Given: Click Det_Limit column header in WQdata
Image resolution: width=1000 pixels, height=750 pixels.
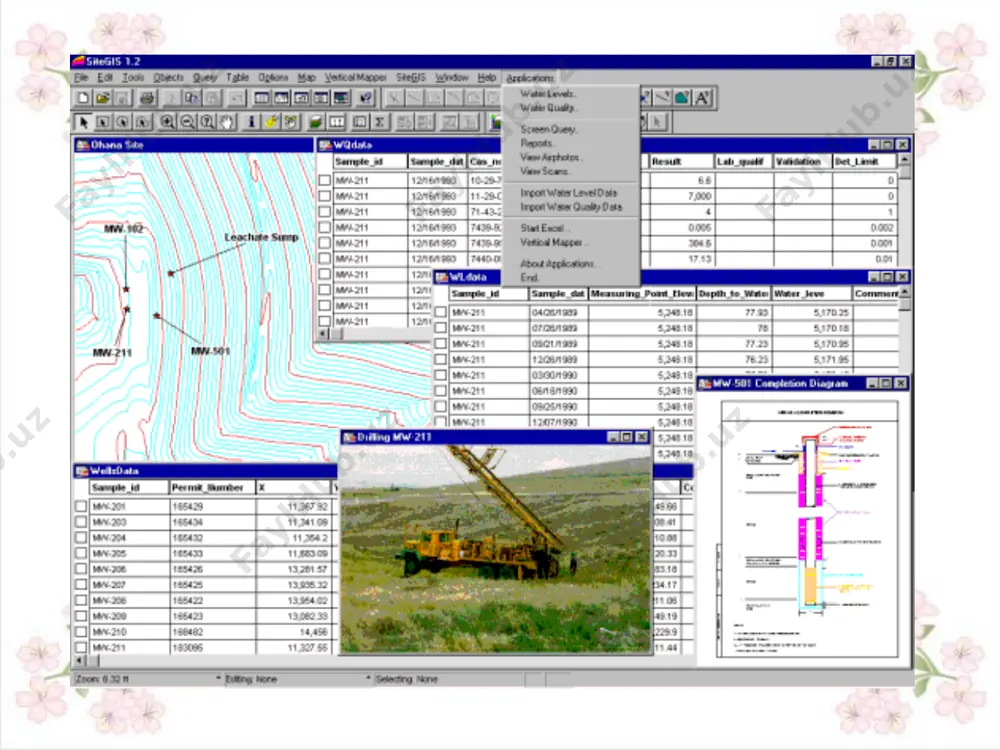Looking at the screenshot, I should 864,162.
